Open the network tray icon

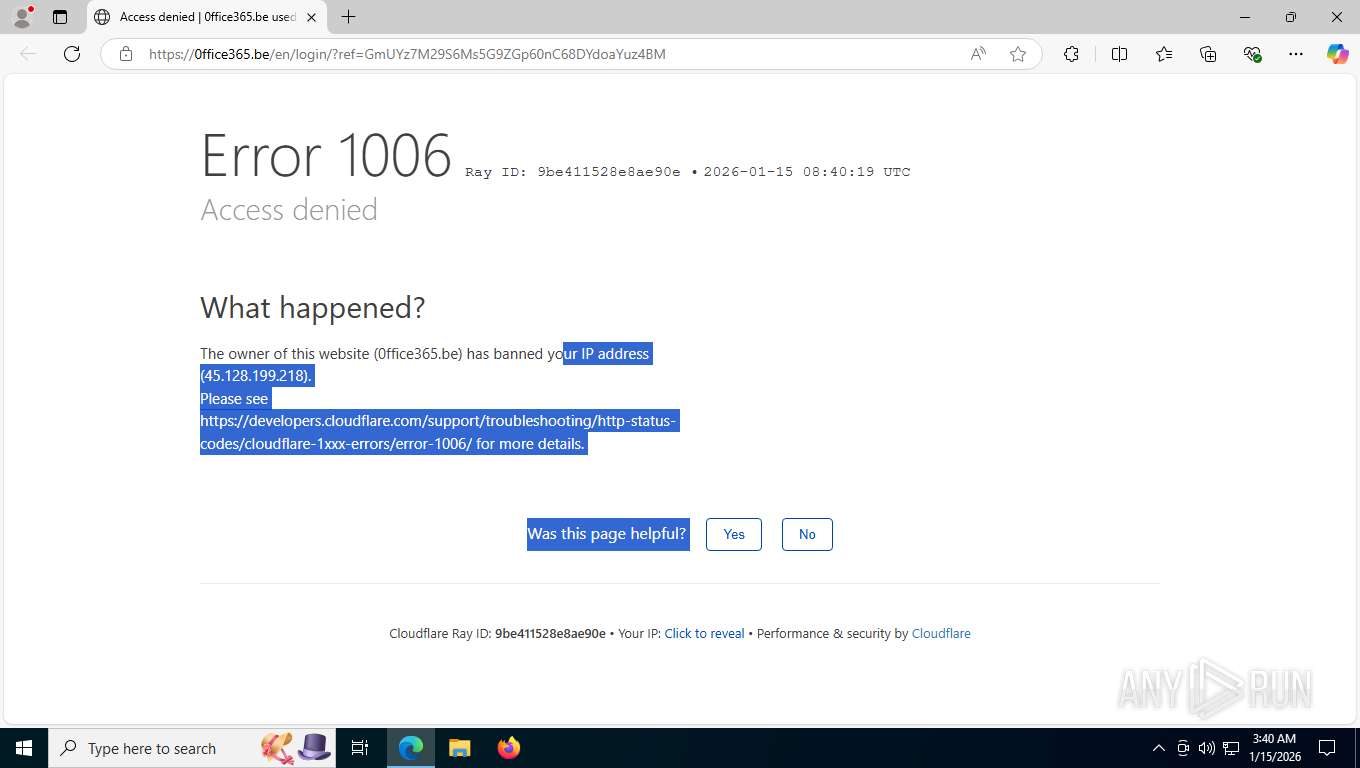point(1230,748)
